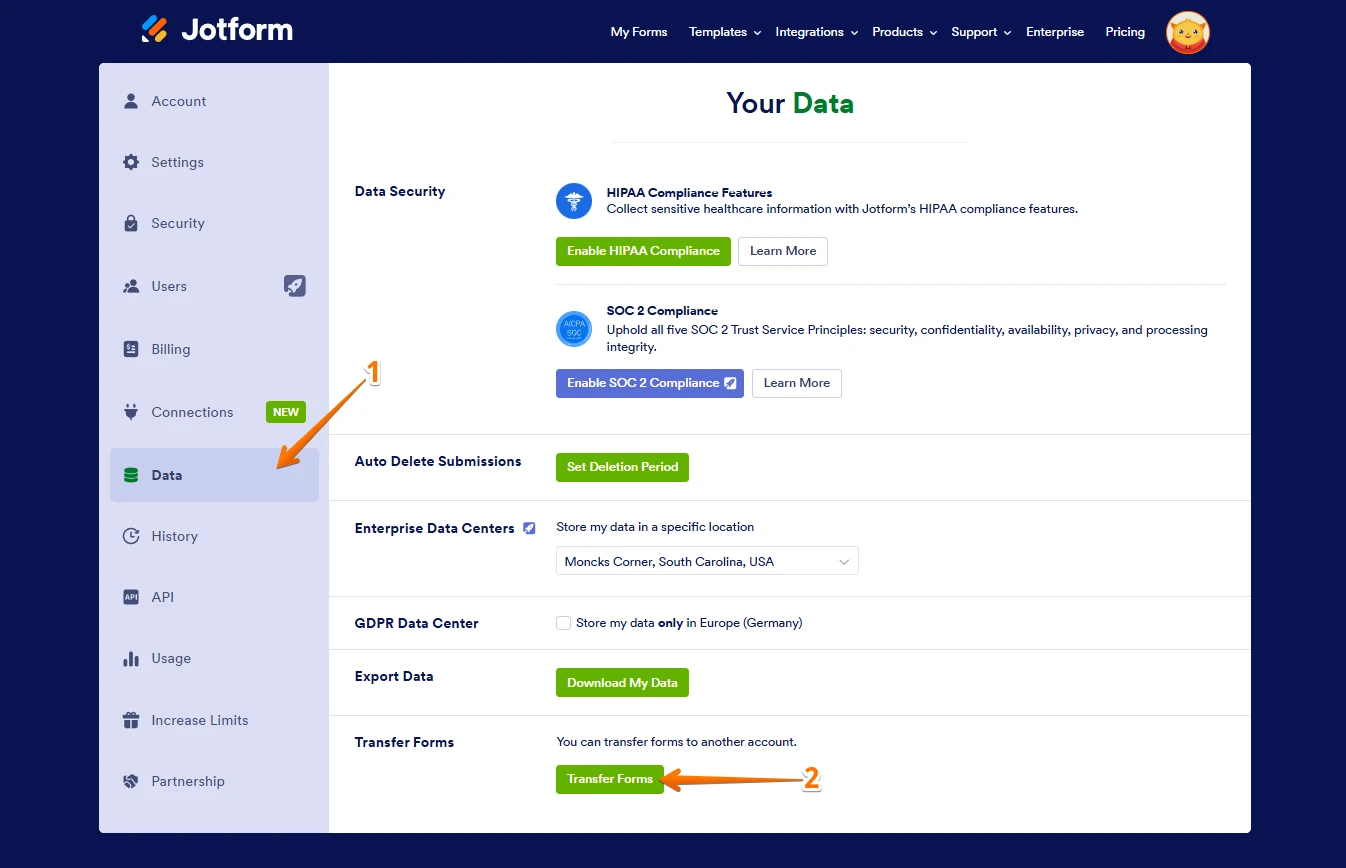The height and width of the screenshot is (868, 1346).
Task: Open the user avatar profile menu
Action: pyautogui.click(x=1187, y=32)
